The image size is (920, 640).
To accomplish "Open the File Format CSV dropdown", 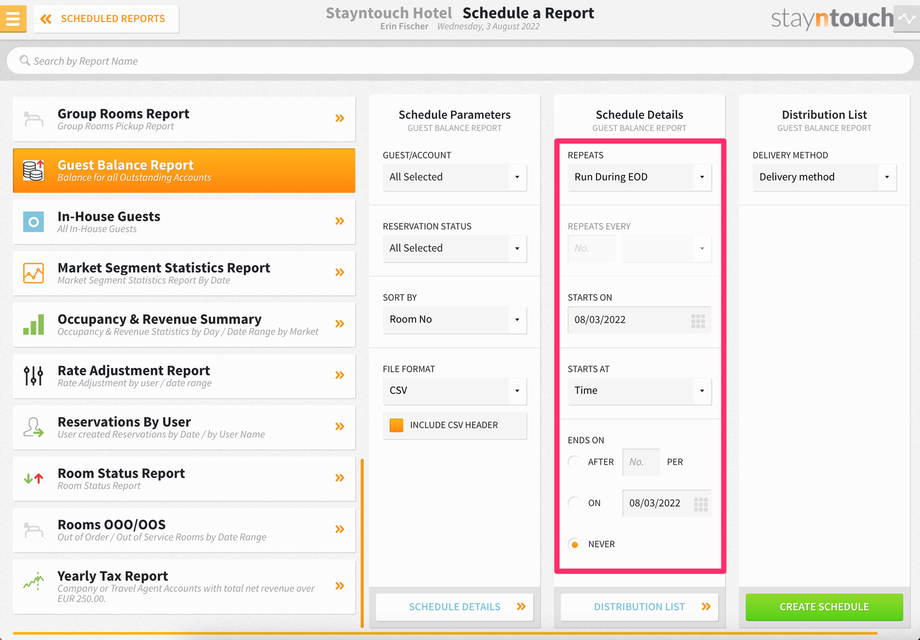I will [455, 391].
